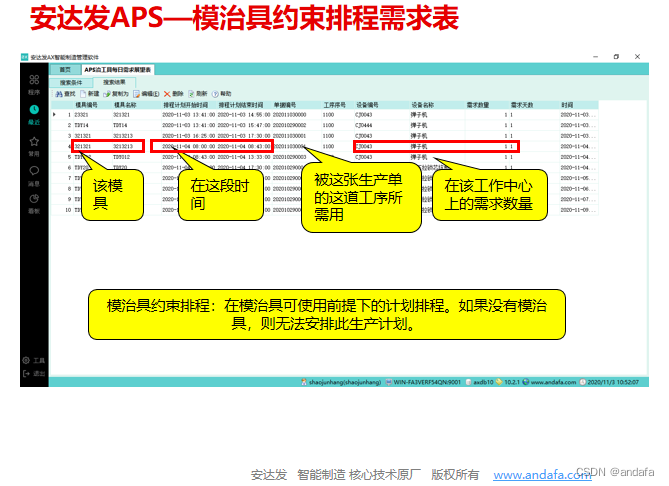Screen dimensions: 669x486
Task: Click the 编辑(E) edit toolbar button
Action: pyautogui.click(x=146, y=94)
